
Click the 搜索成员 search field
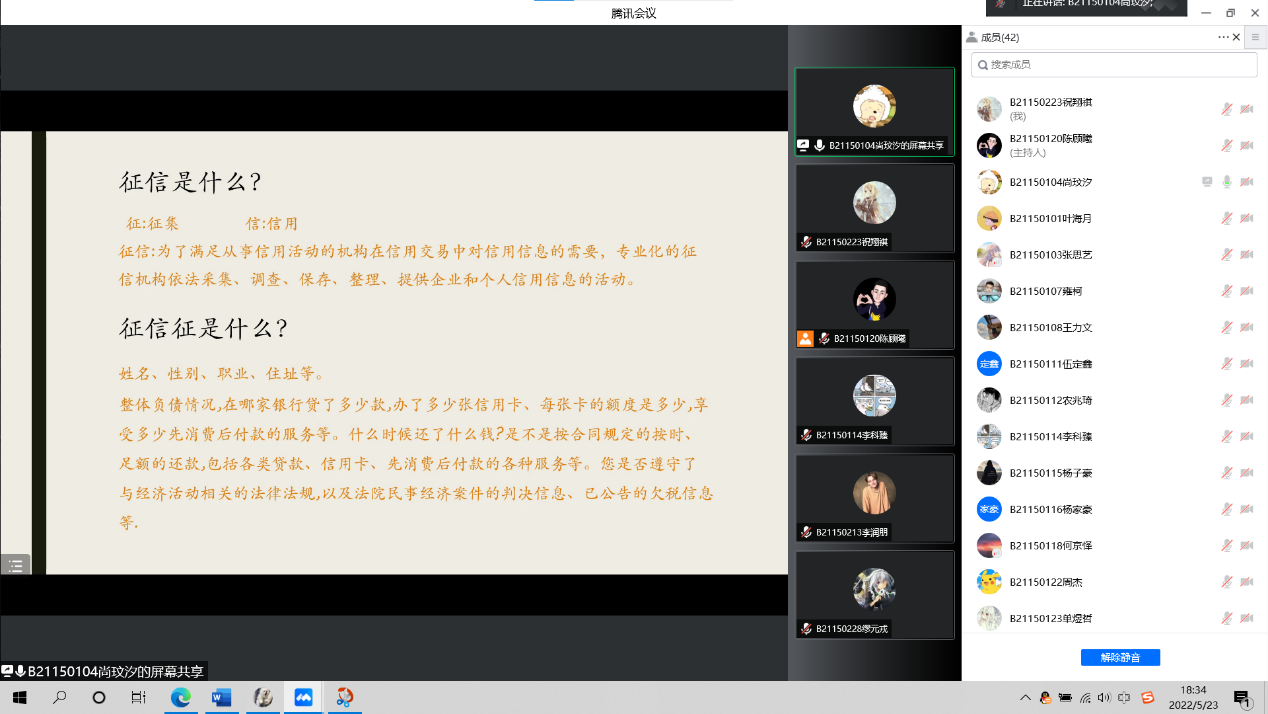click(x=1114, y=64)
